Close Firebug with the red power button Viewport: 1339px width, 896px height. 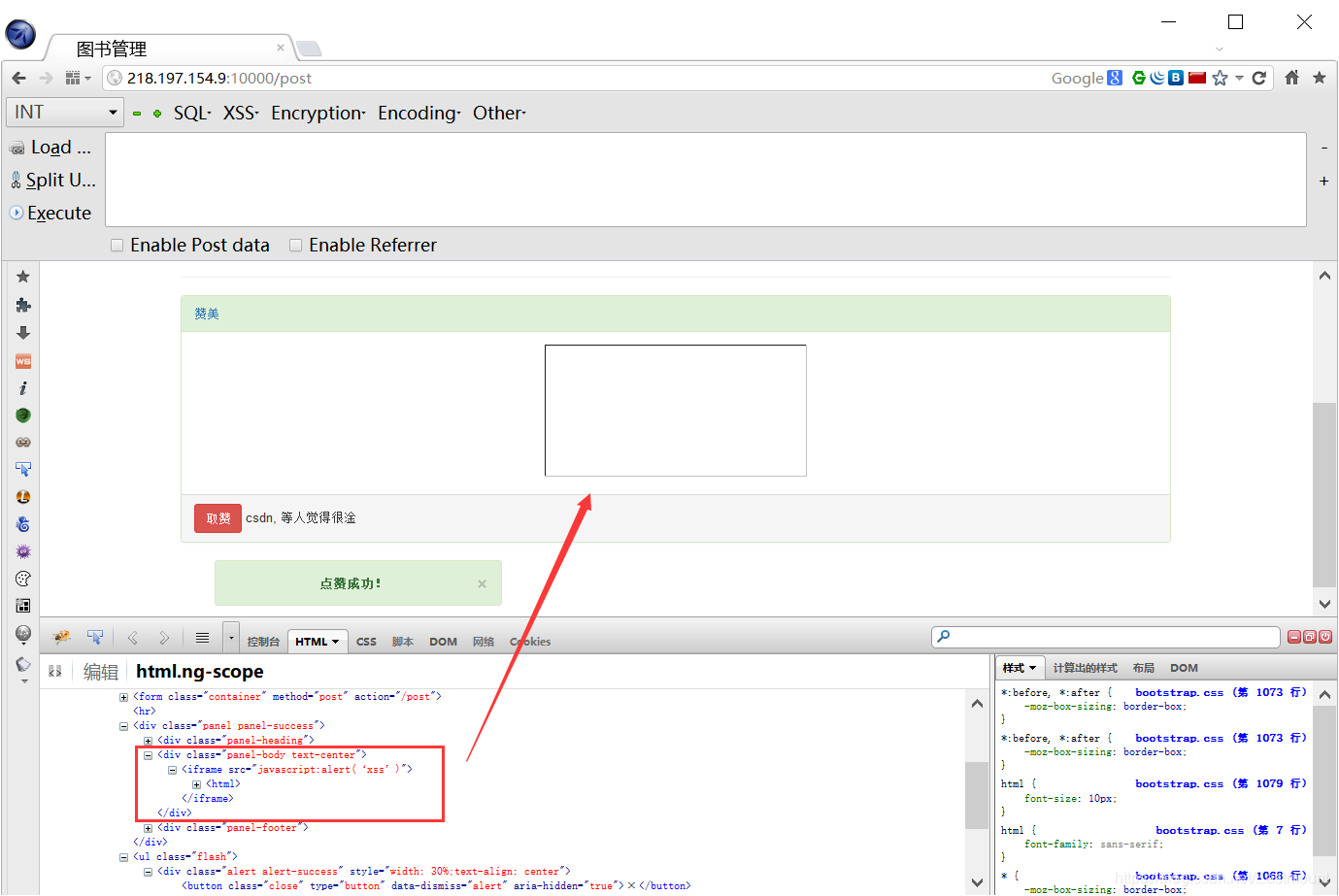point(1325,637)
